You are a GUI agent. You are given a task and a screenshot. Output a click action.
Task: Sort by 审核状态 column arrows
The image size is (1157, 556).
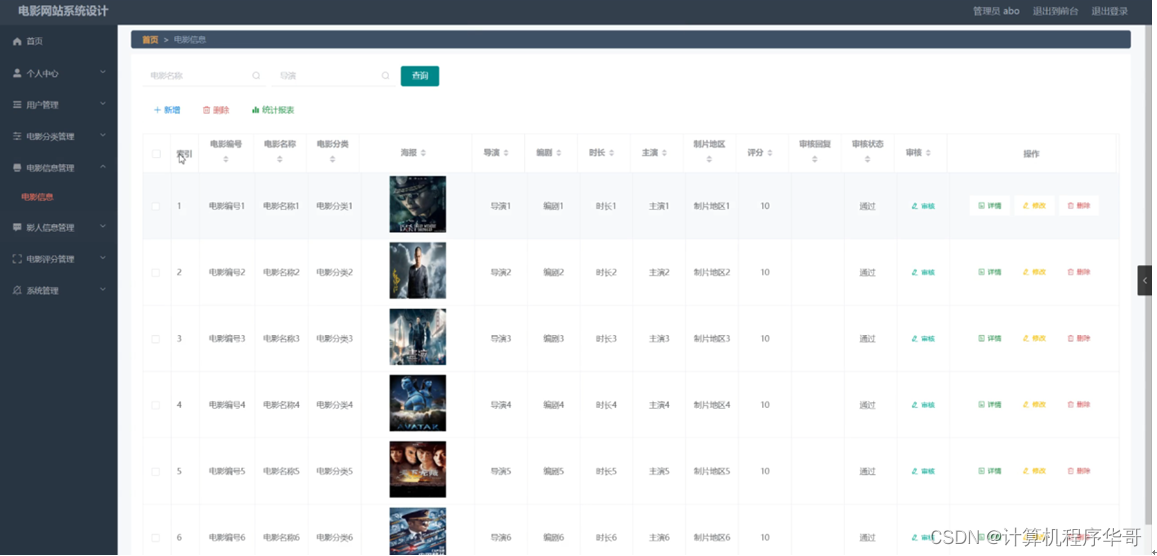(x=867, y=159)
